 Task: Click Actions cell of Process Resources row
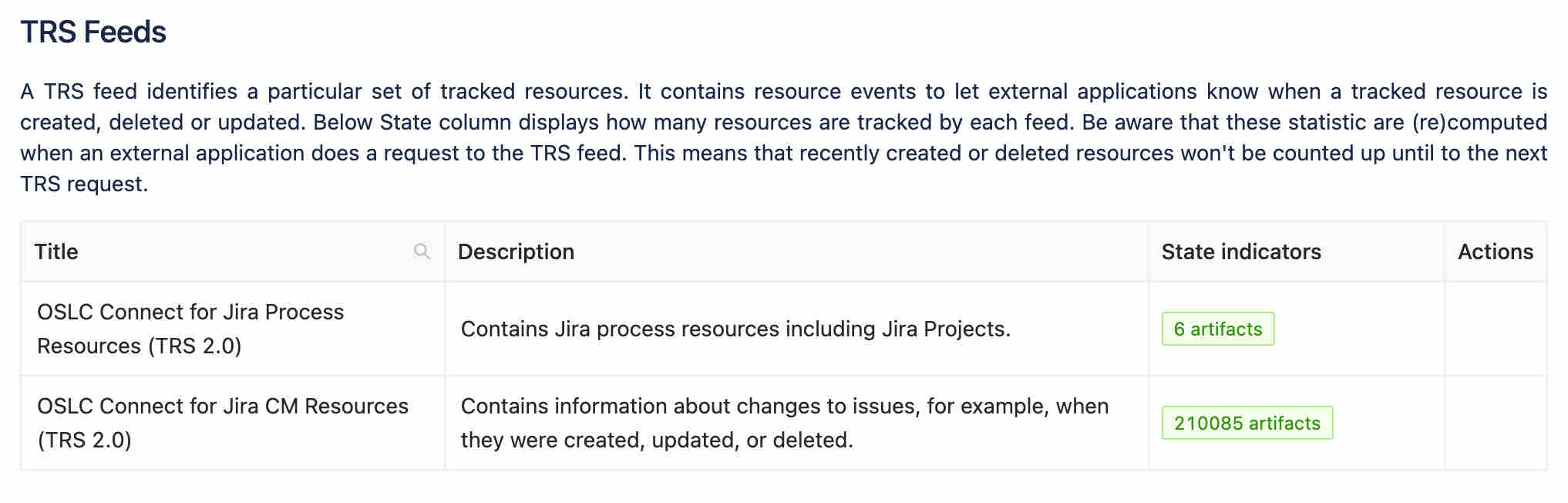coord(1496,329)
